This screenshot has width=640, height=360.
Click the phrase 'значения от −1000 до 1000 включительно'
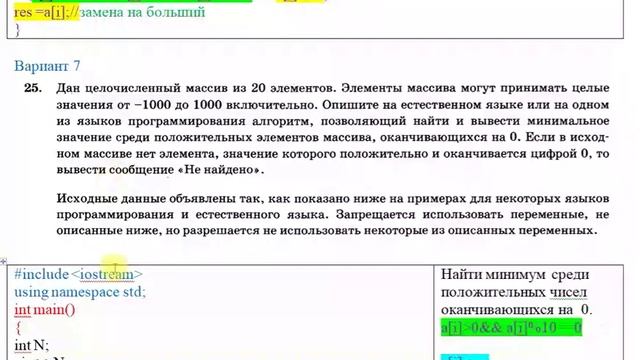tap(187, 105)
